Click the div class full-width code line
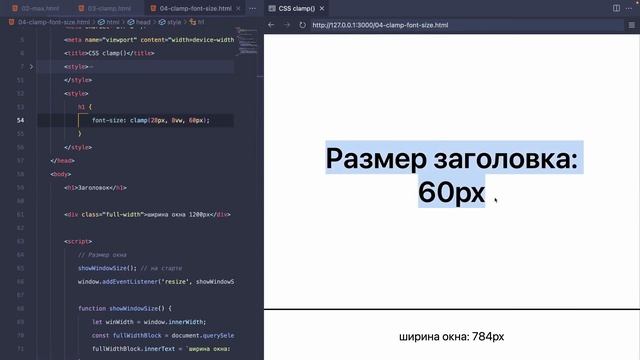Screen dimensions: 640x360 [147, 214]
